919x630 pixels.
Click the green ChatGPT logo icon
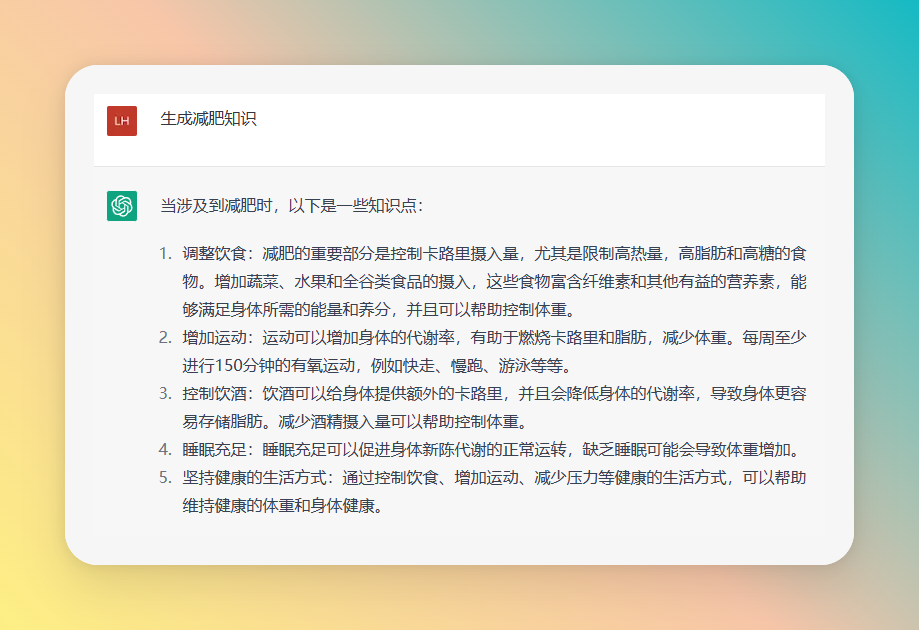tap(121, 205)
